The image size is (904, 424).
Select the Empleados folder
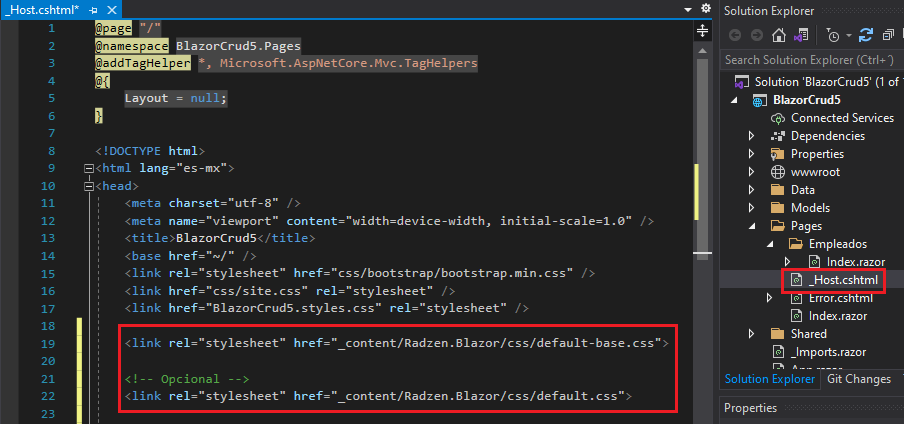tap(838, 244)
